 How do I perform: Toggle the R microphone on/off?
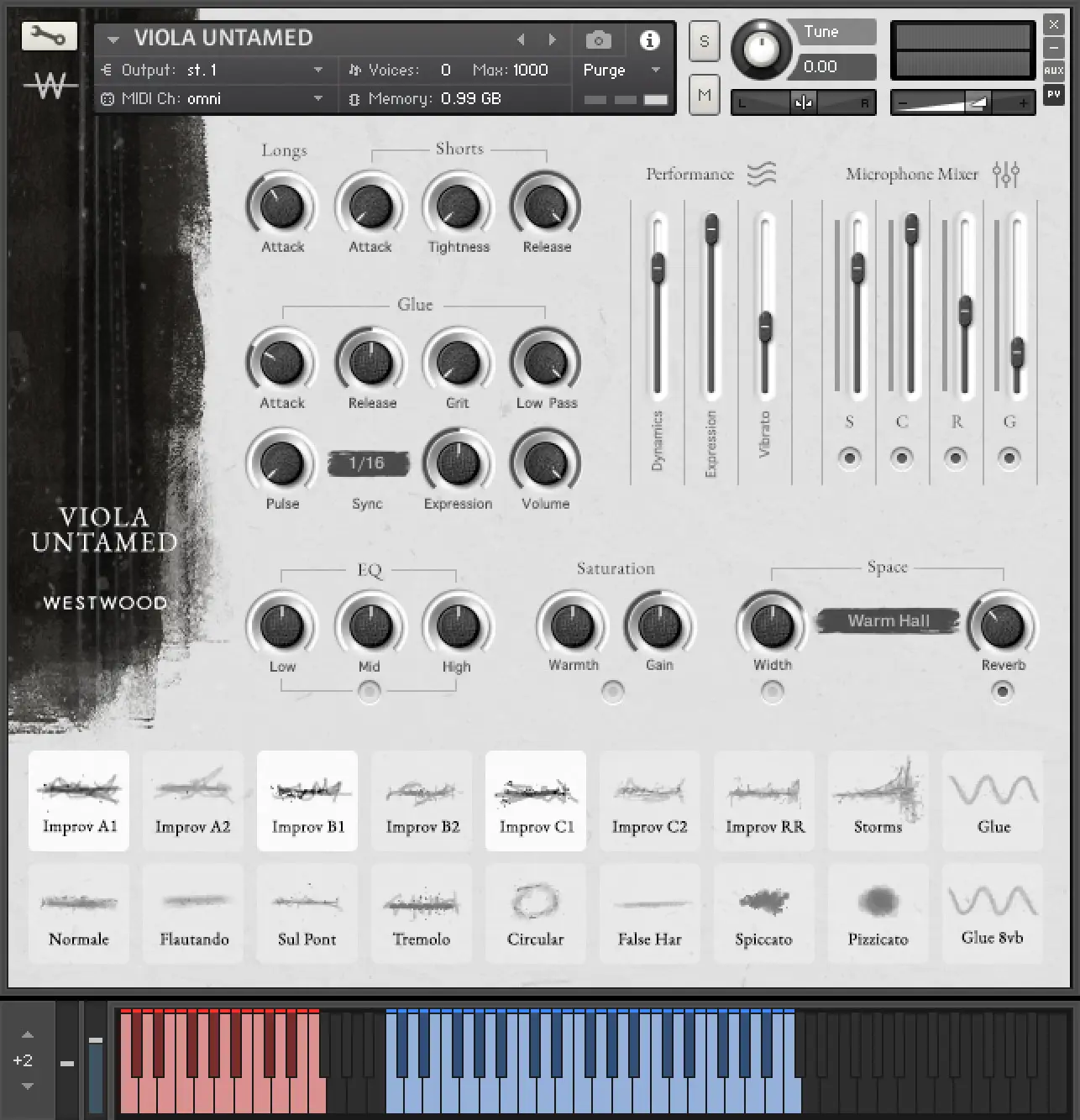(956, 458)
